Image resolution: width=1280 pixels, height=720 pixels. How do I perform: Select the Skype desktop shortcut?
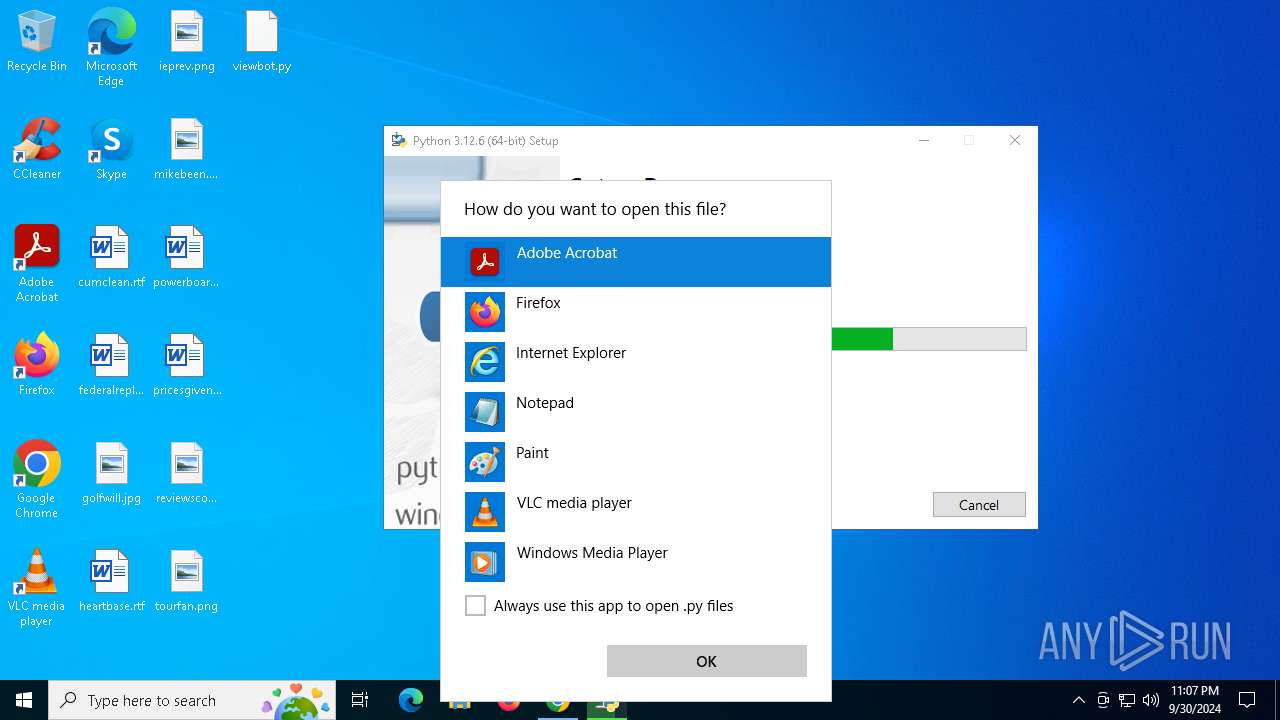click(111, 150)
